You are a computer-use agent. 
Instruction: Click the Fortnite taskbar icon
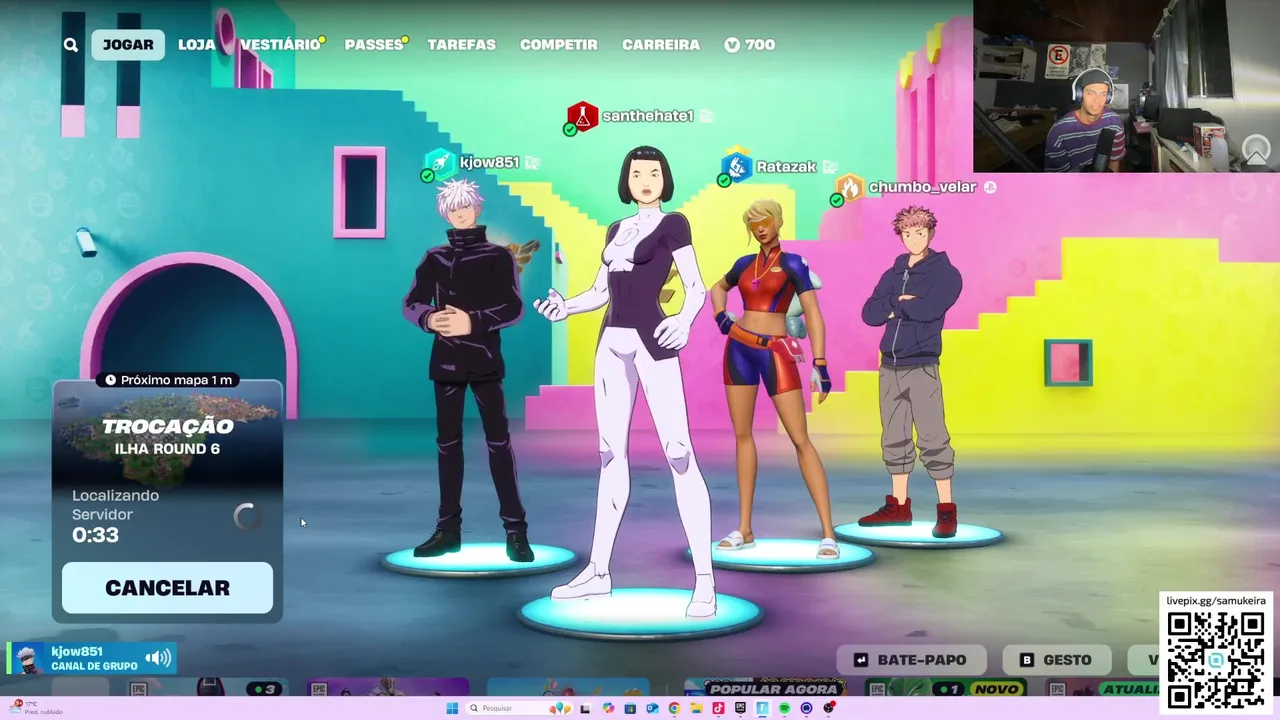click(x=762, y=708)
